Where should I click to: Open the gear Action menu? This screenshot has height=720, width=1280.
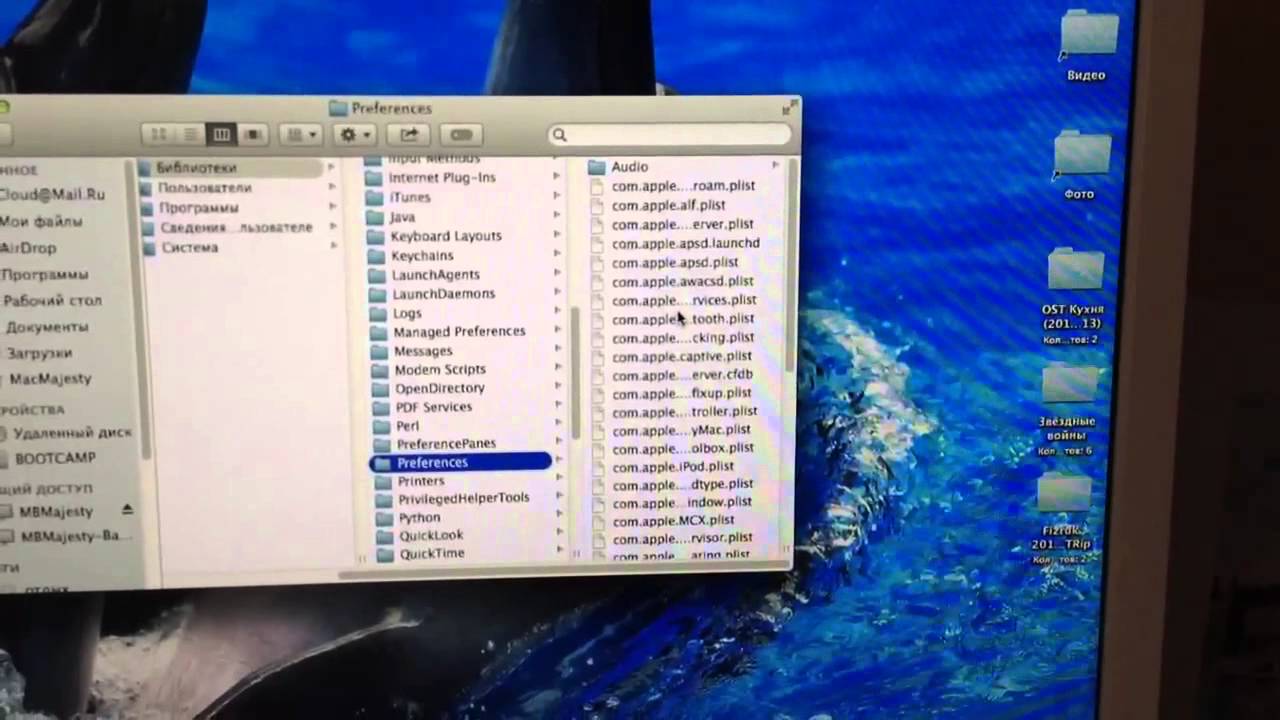click(x=355, y=134)
